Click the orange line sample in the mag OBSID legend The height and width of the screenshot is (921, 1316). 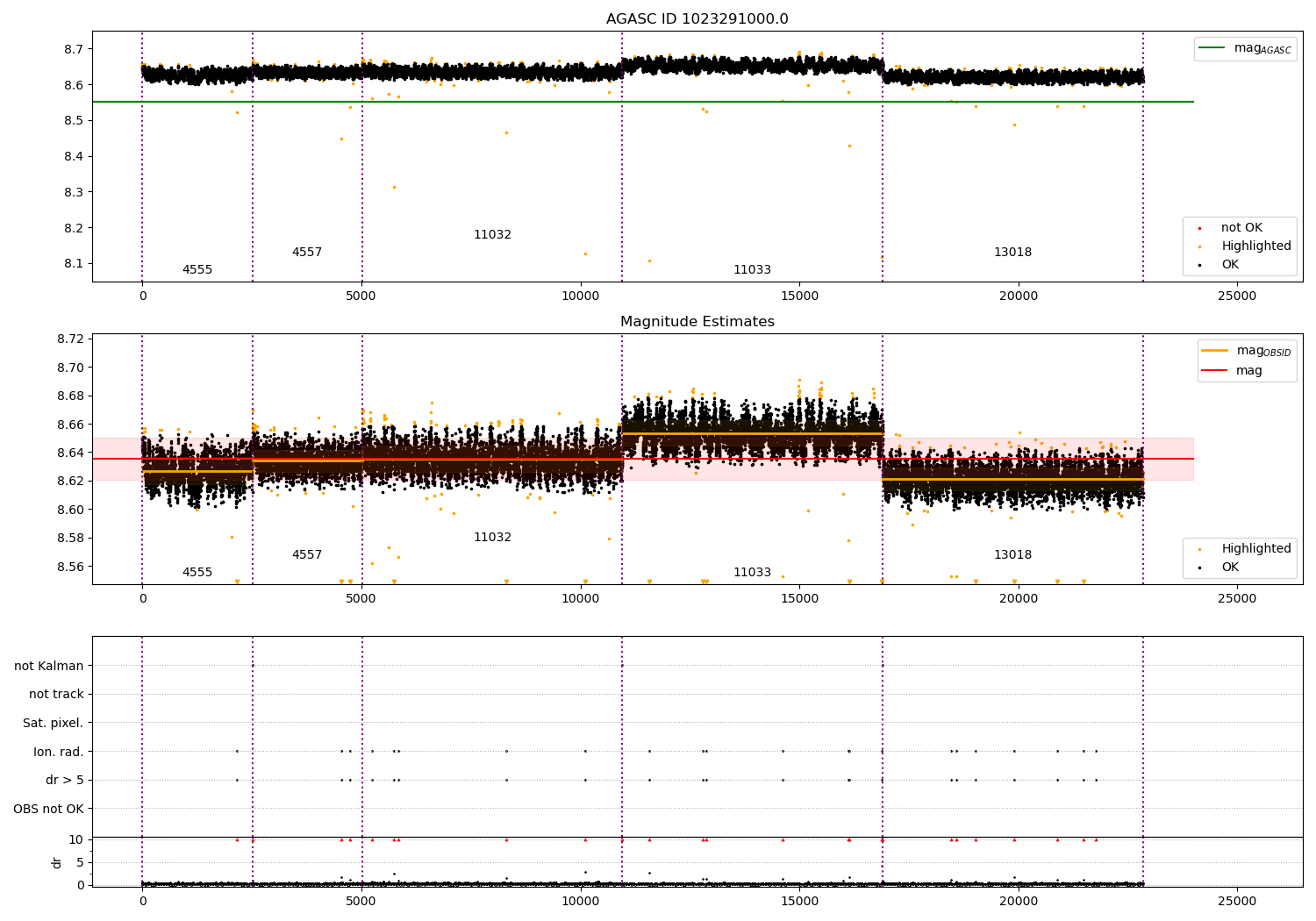pyautogui.click(x=1215, y=351)
